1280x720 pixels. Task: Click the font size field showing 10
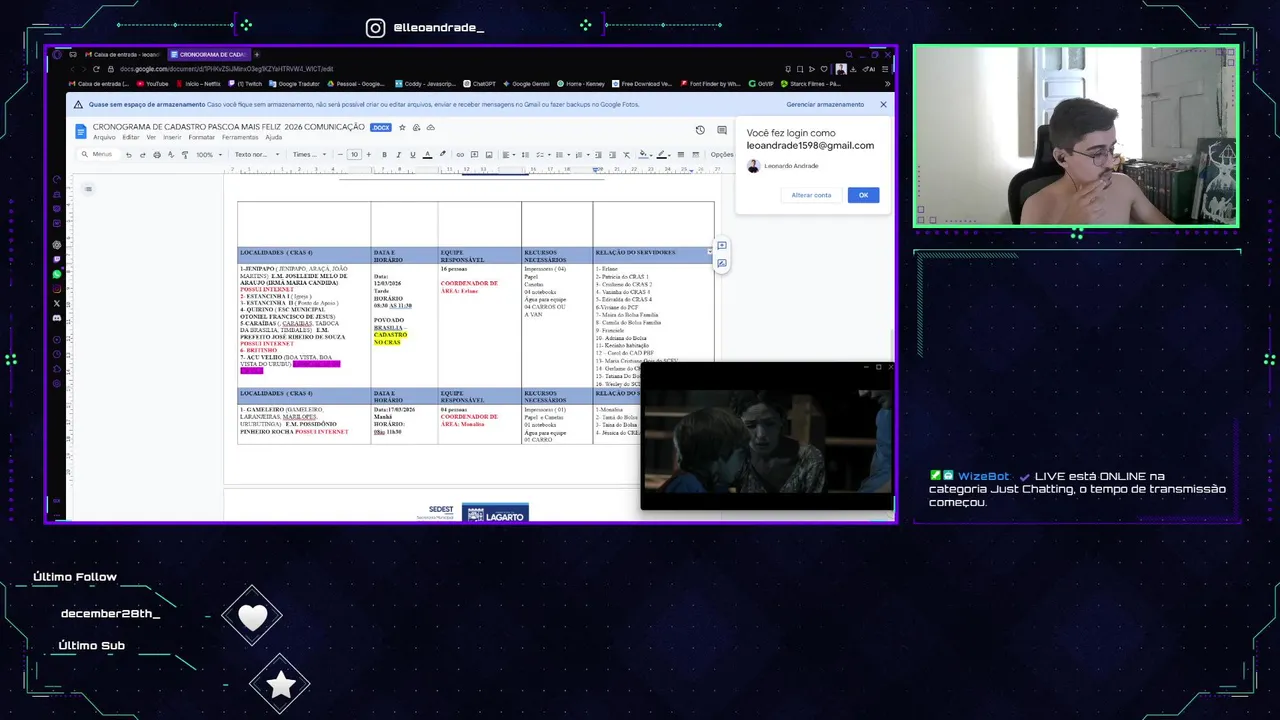(x=354, y=154)
